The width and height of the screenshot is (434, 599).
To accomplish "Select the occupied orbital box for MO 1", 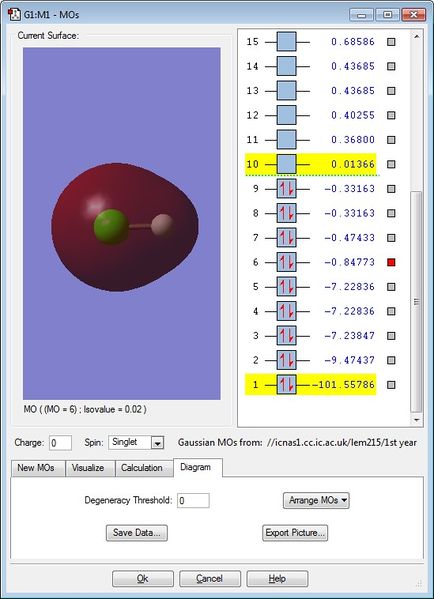I will tap(287, 385).
